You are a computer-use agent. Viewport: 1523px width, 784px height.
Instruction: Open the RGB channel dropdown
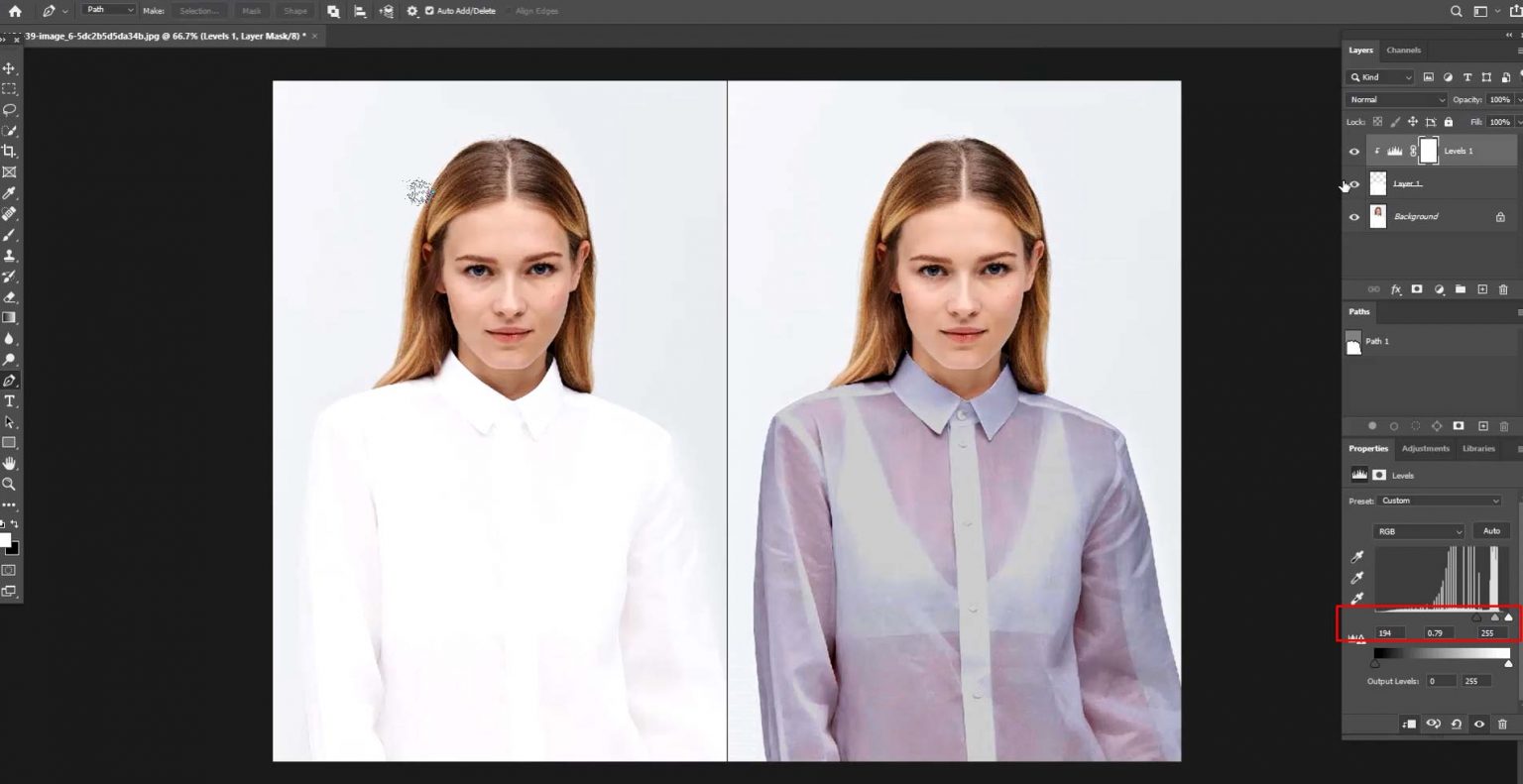[1418, 531]
